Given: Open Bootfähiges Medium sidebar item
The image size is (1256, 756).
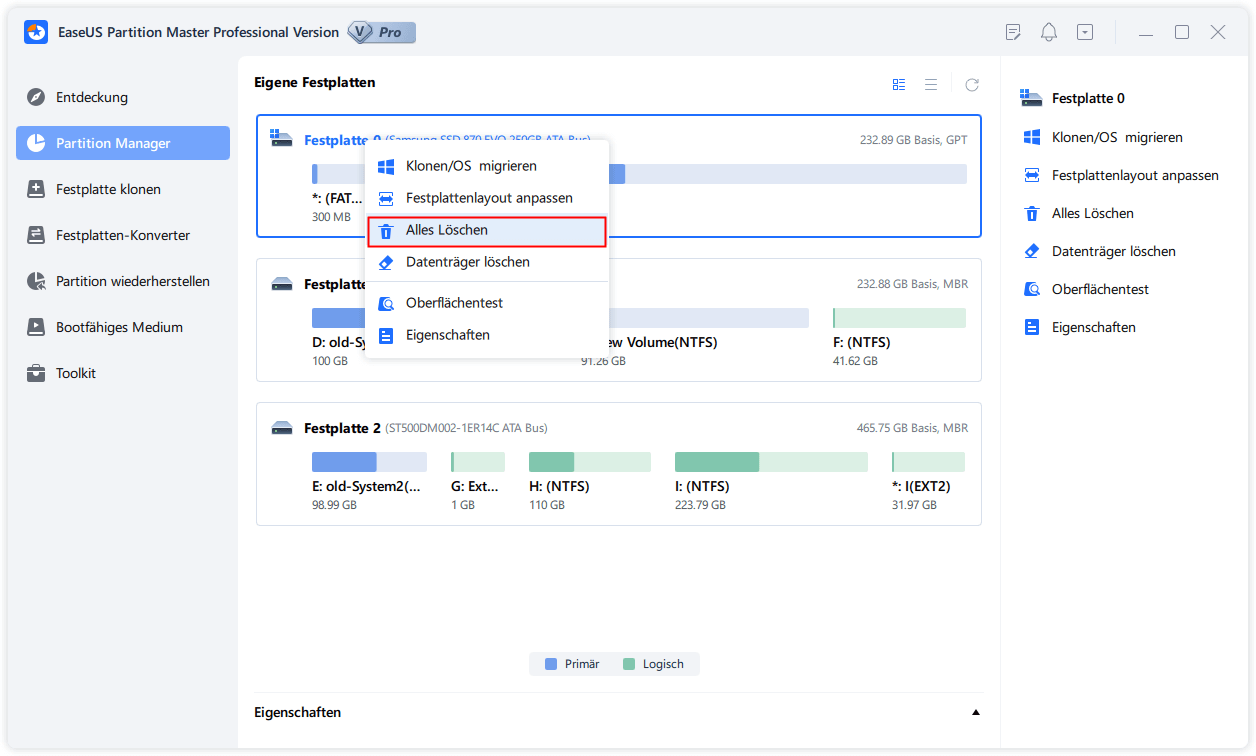Looking at the screenshot, I should 123,327.
